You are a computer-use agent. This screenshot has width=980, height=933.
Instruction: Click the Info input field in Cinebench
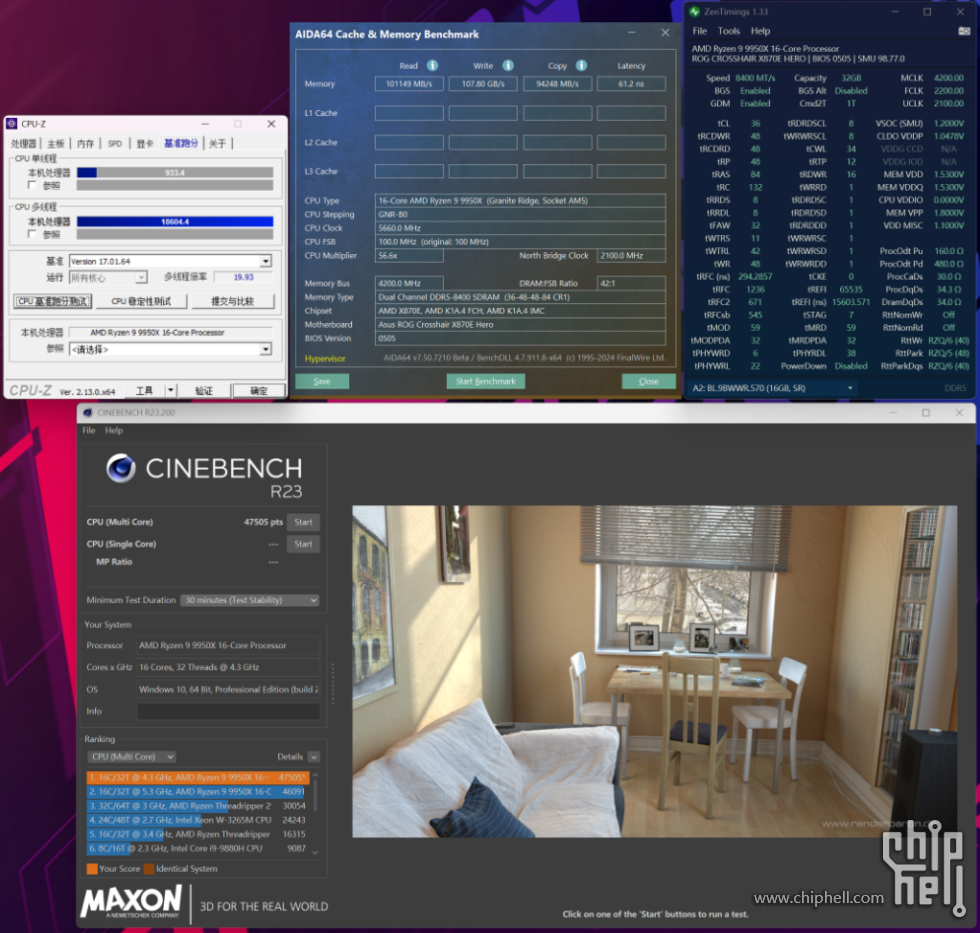pyautogui.click(x=228, y=711)
